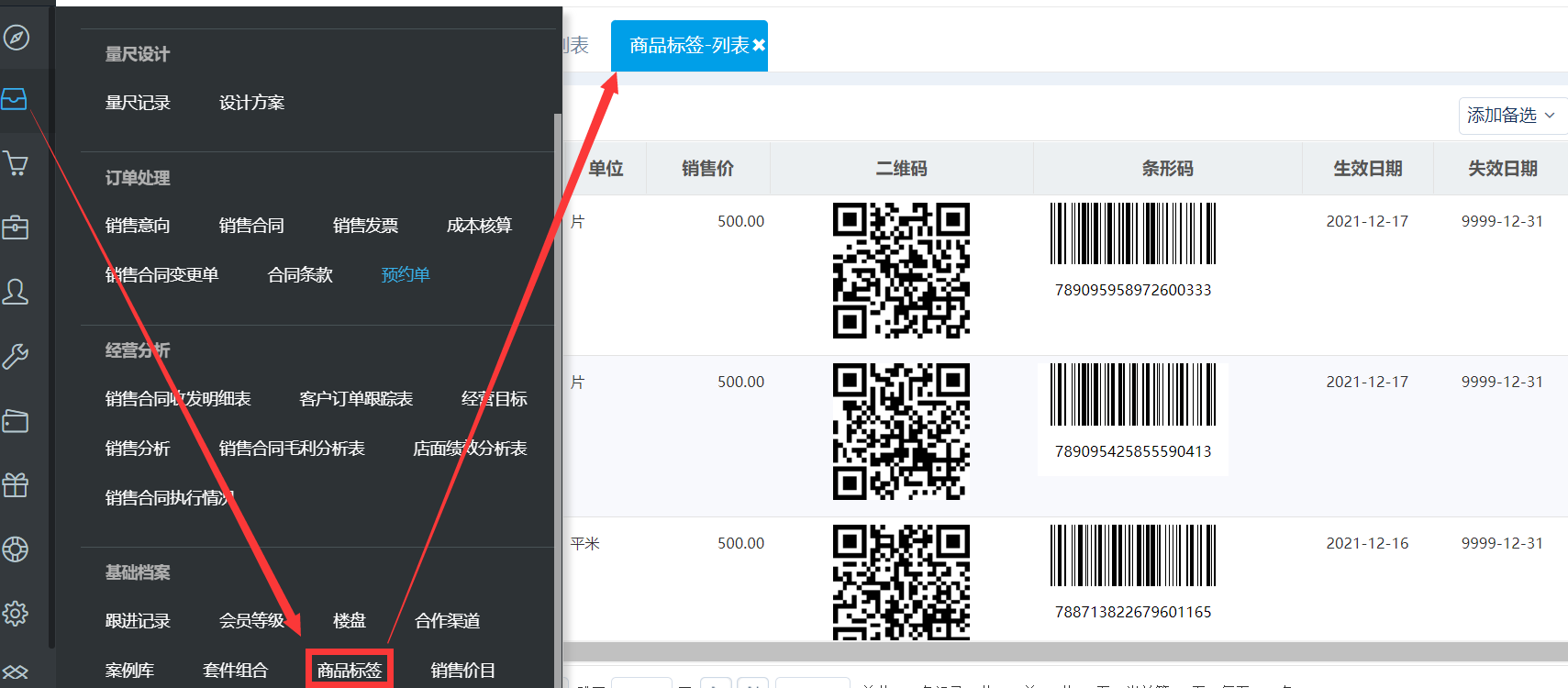The height and width of the screenshot is (688, 1568).
Task: Open 客户订单跟踪表 report
Action: 356,399
